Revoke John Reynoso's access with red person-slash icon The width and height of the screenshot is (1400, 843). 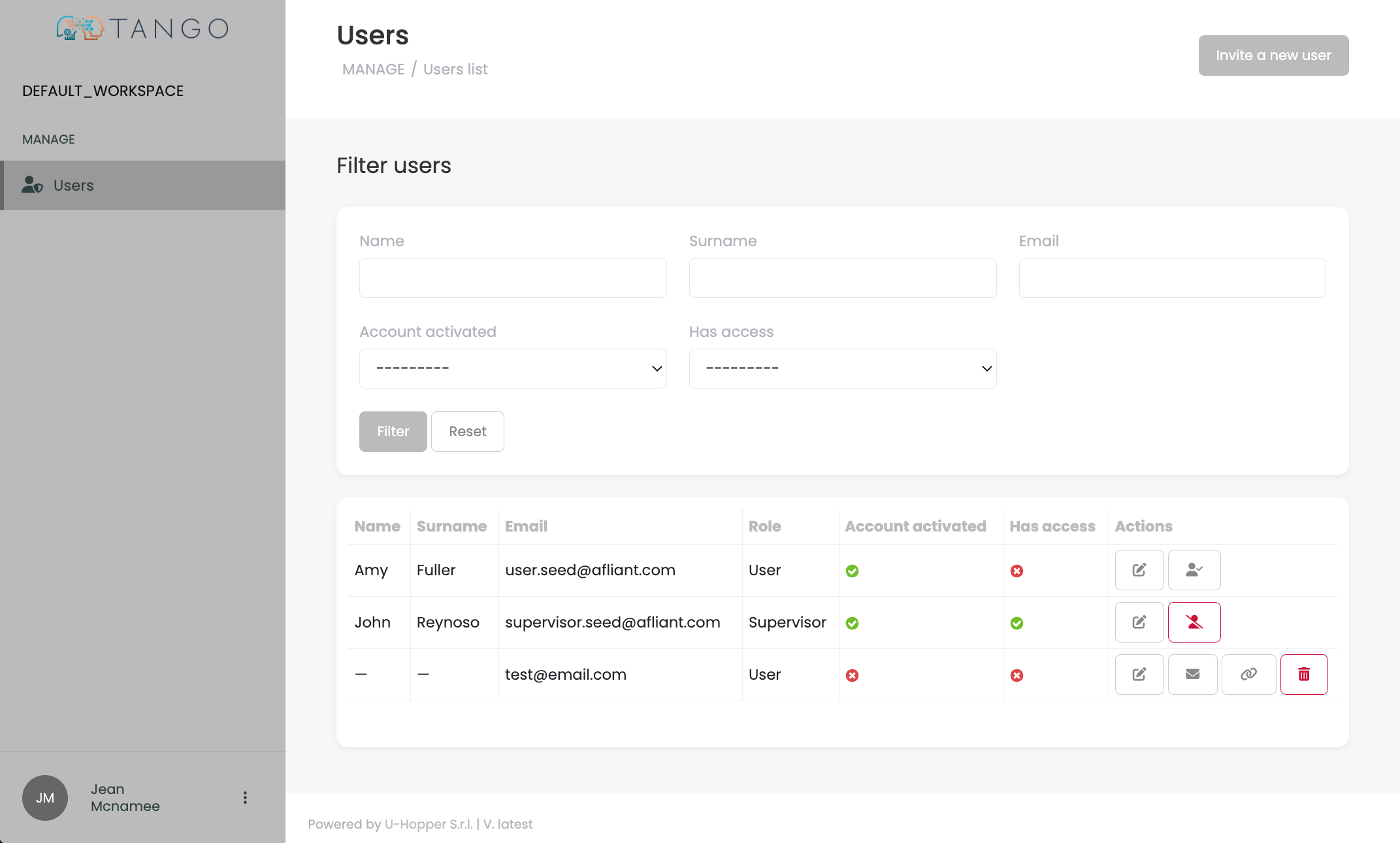pyautogui.click(x=1194, y=622)
